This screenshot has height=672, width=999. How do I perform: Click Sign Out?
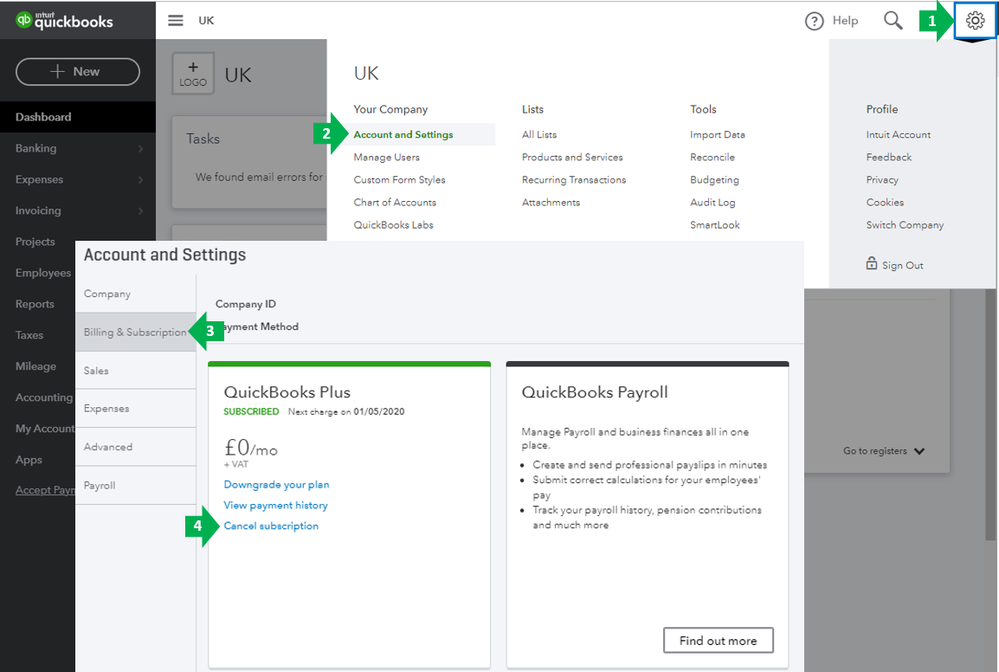(x=902, y=266)
